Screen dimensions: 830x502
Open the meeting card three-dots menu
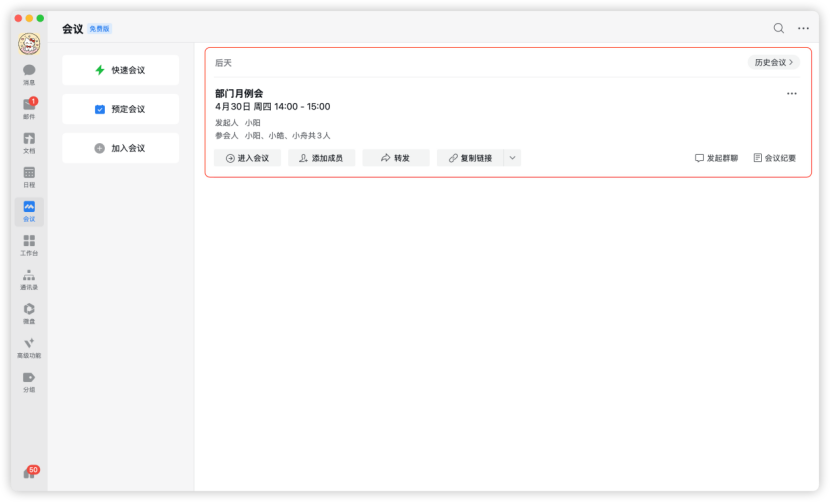(791, 94)
